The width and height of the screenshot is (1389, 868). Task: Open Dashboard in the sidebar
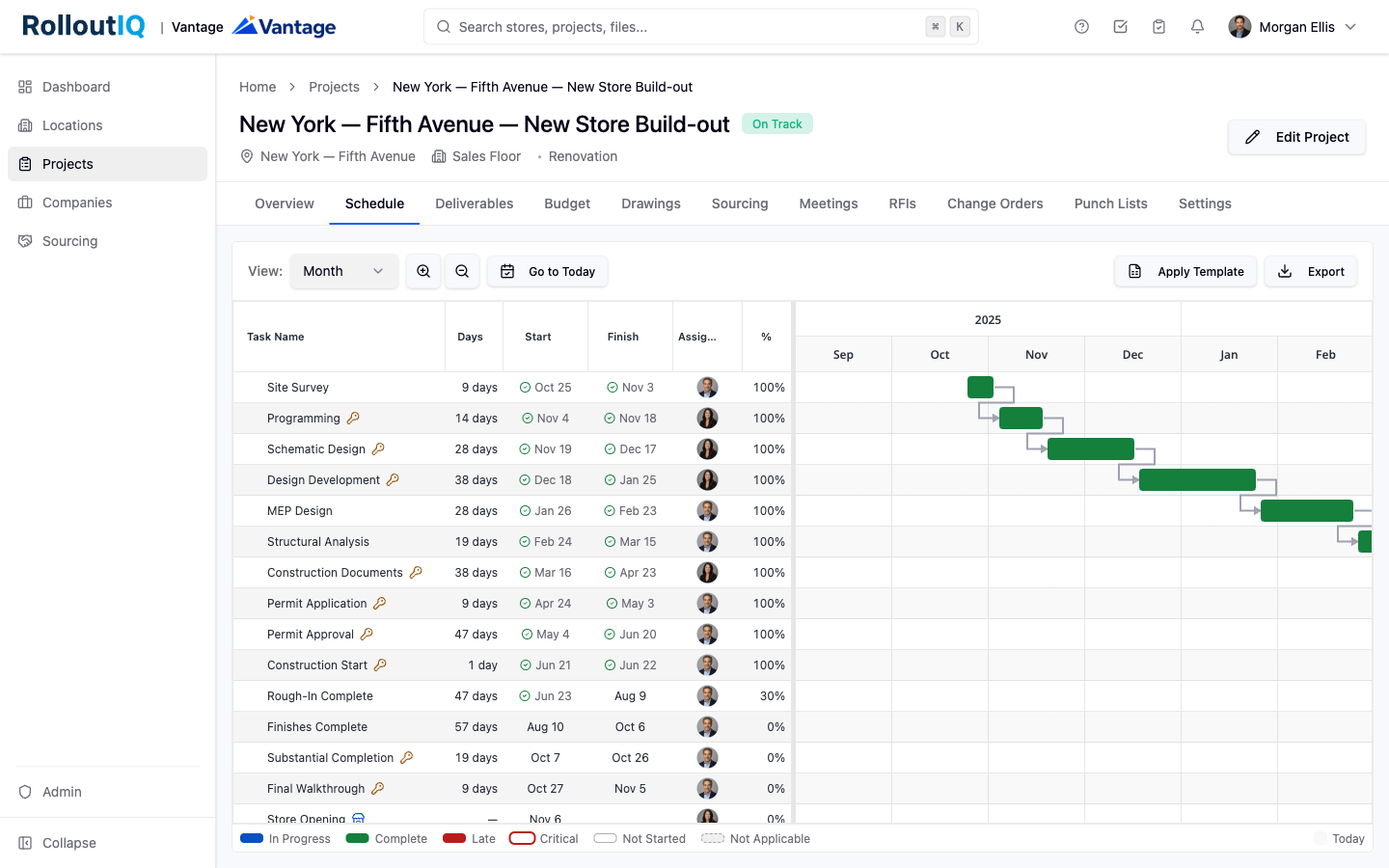107,87
